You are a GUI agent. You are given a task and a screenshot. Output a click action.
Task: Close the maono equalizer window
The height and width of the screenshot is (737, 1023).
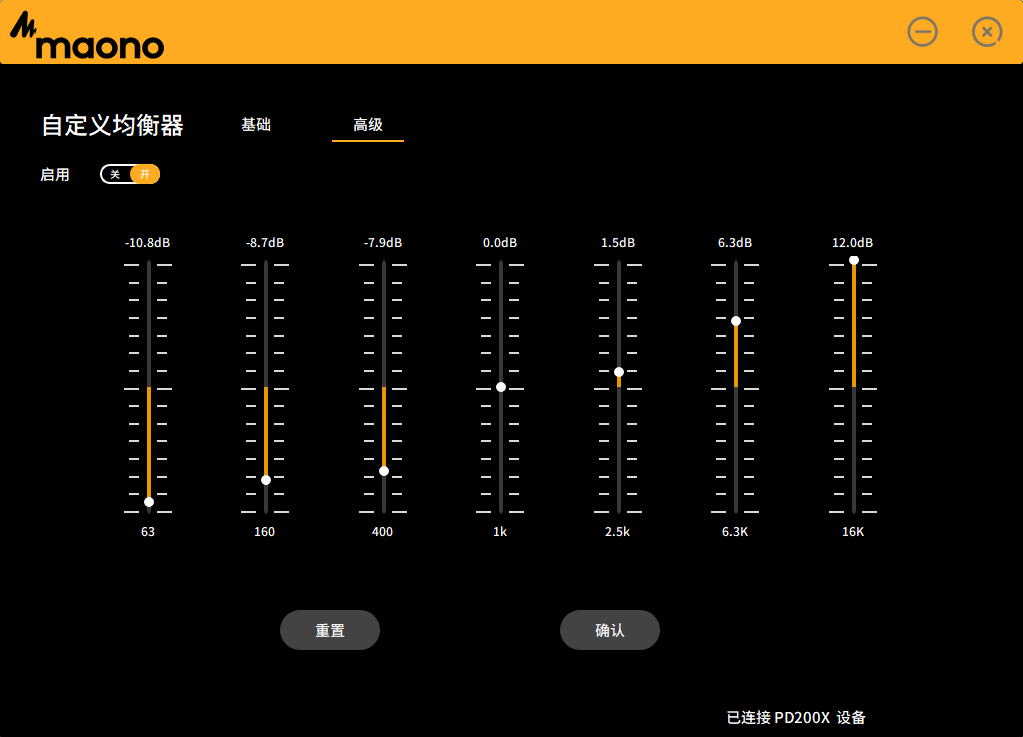pos(987,32)
